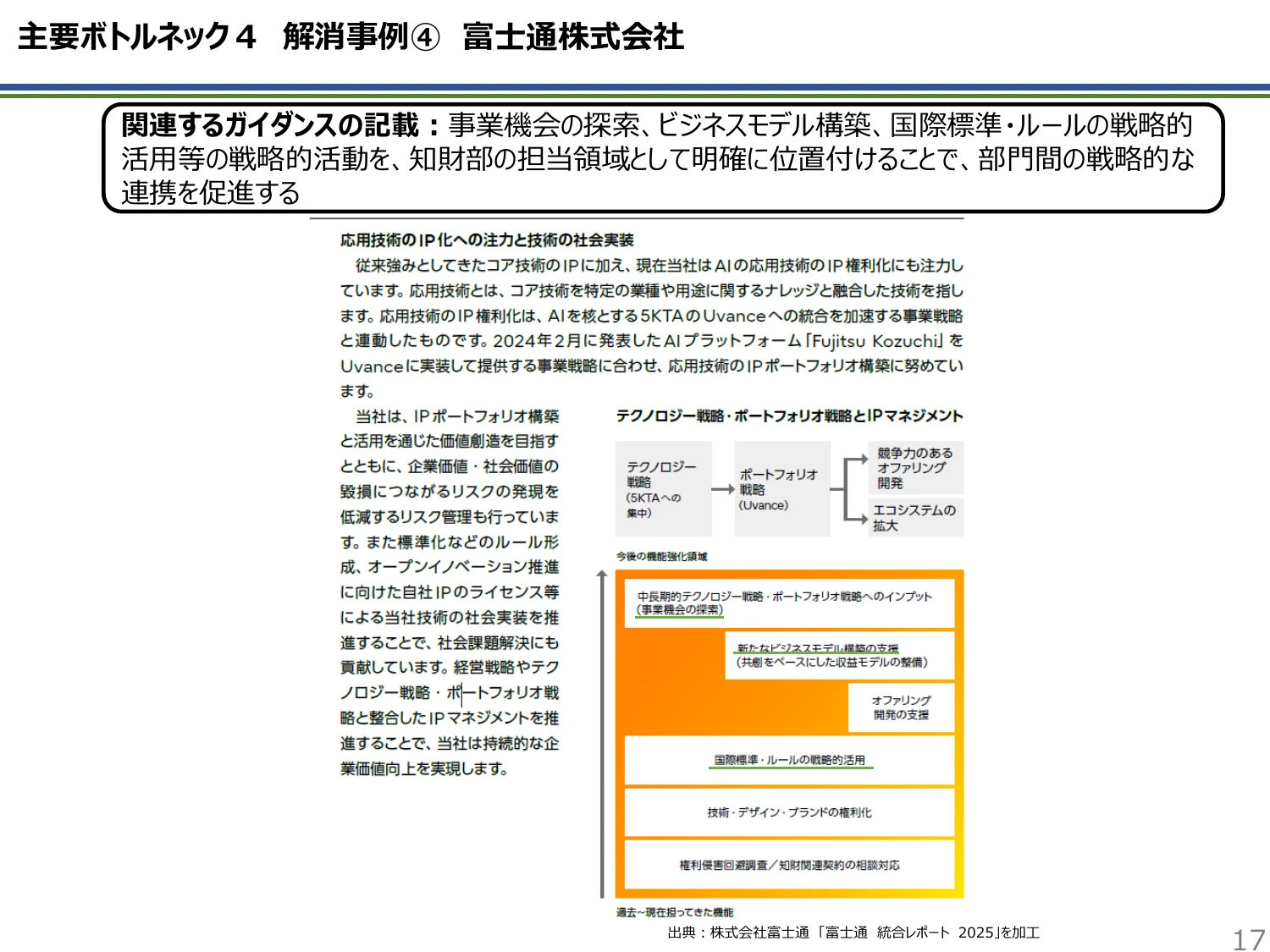The height and width of the screenshot is (952, 1270).
Task: Click the source citation starting "出典：株式会社富士通"
Action: (x=853, y=933)
